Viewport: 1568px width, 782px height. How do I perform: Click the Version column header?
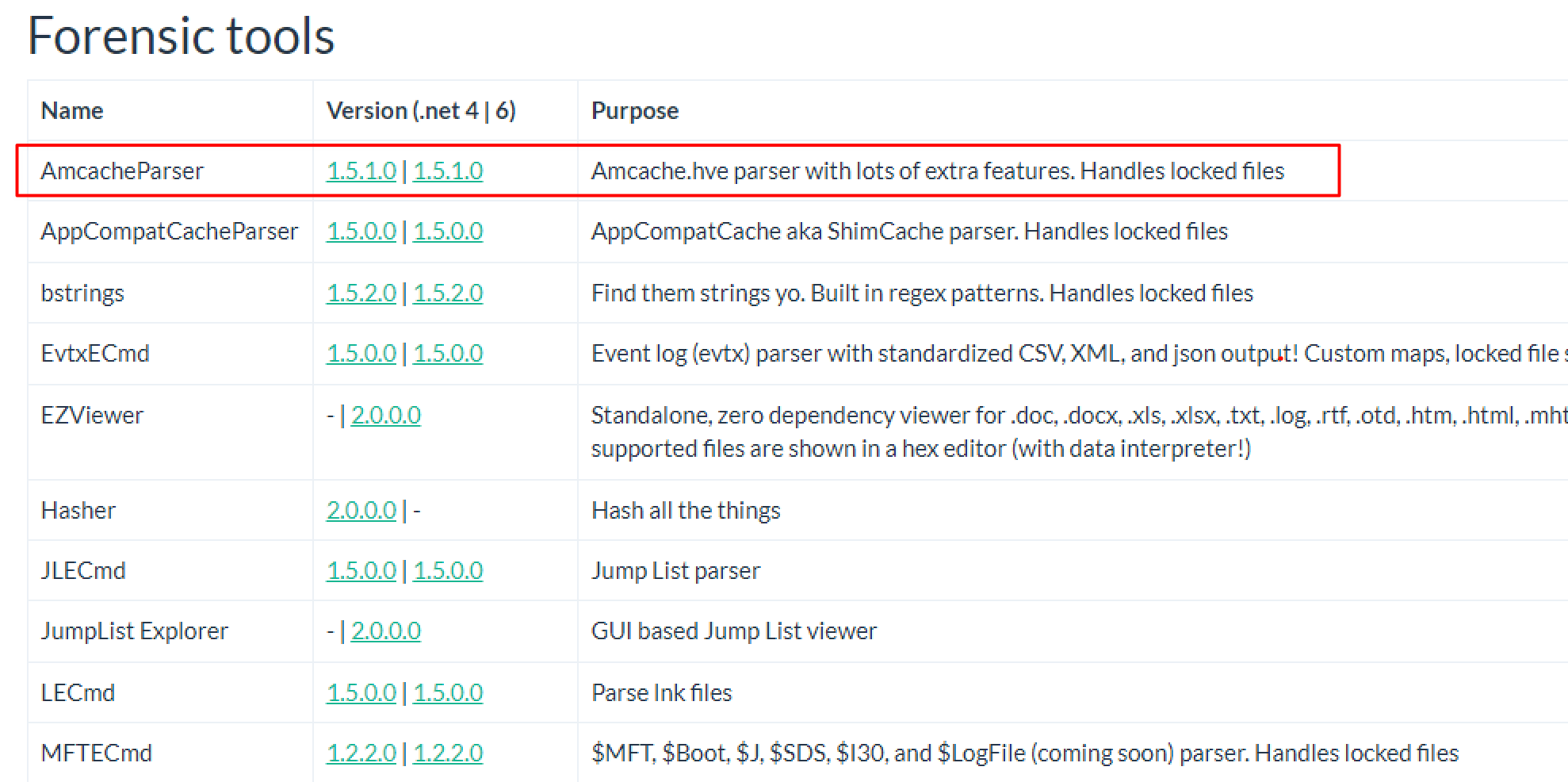coord(421,110)
